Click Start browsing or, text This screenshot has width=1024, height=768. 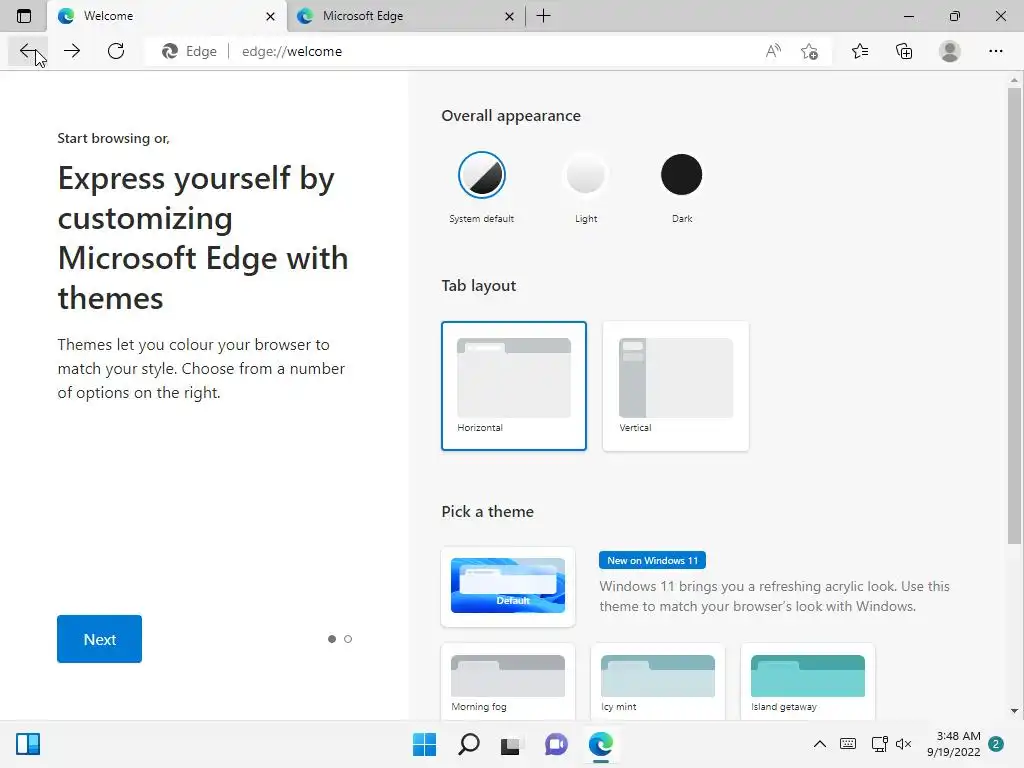click(114, 138)
